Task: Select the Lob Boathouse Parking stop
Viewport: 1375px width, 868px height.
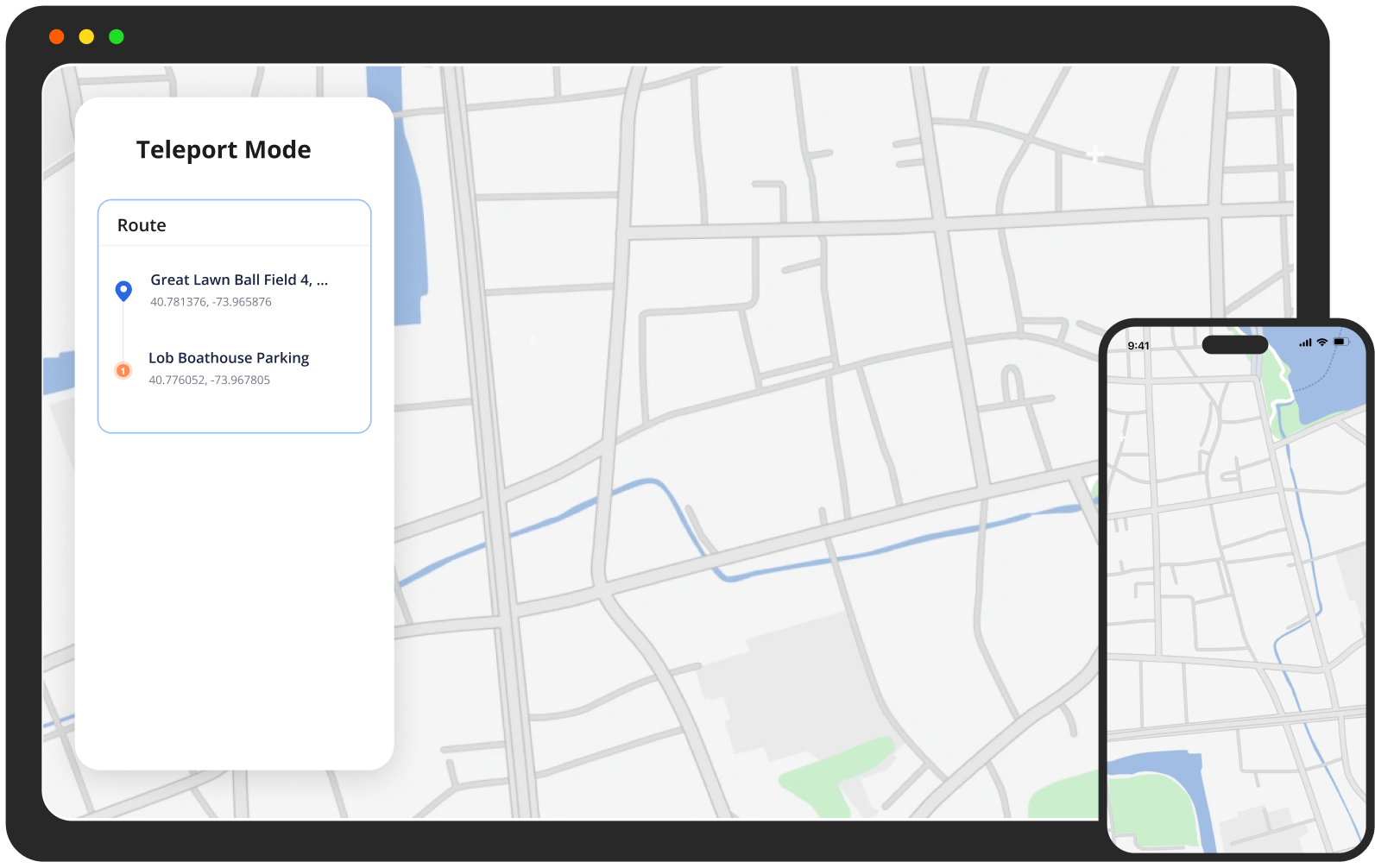Action: coord(229,358)
